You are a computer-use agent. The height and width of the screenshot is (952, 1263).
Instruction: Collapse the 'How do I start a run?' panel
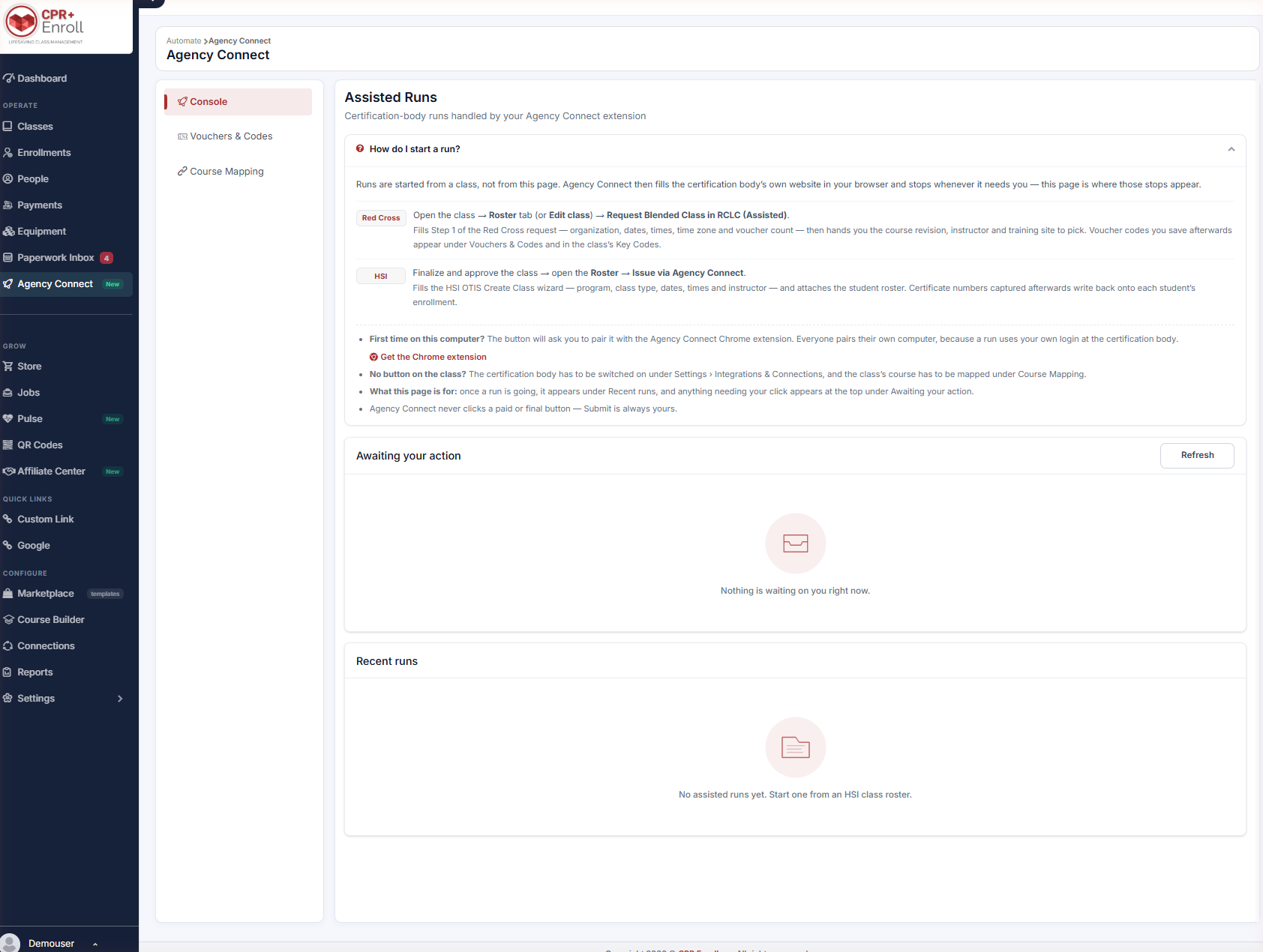(1231, 149)
